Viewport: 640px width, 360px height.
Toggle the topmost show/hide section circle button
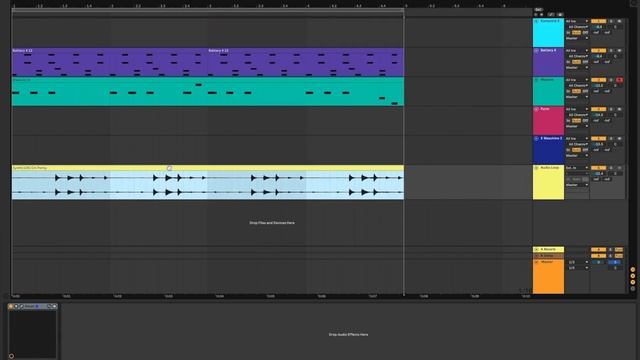(x=633, y=270)
